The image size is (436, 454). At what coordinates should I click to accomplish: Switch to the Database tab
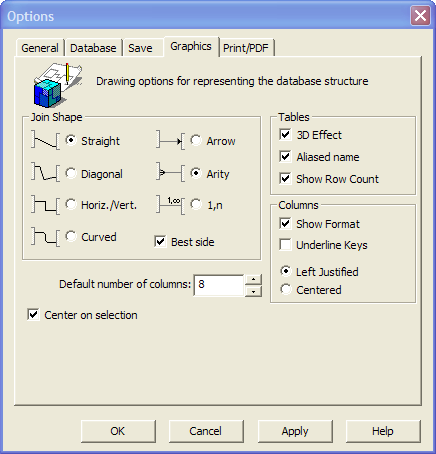pos(93,48)
